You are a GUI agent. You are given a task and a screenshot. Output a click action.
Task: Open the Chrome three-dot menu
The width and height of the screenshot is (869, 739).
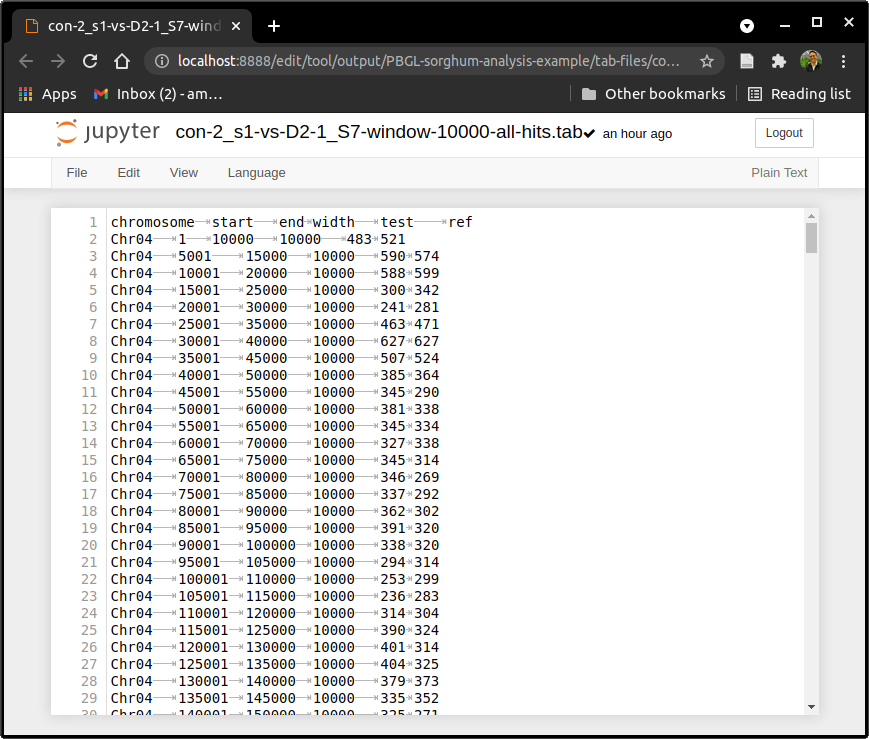843,61
